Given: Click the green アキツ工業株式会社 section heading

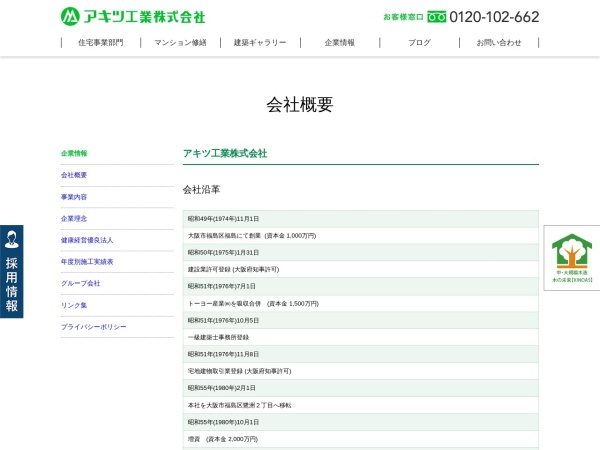Looking at the screenshot, I should pyautogui.click(x=225, y=153).
